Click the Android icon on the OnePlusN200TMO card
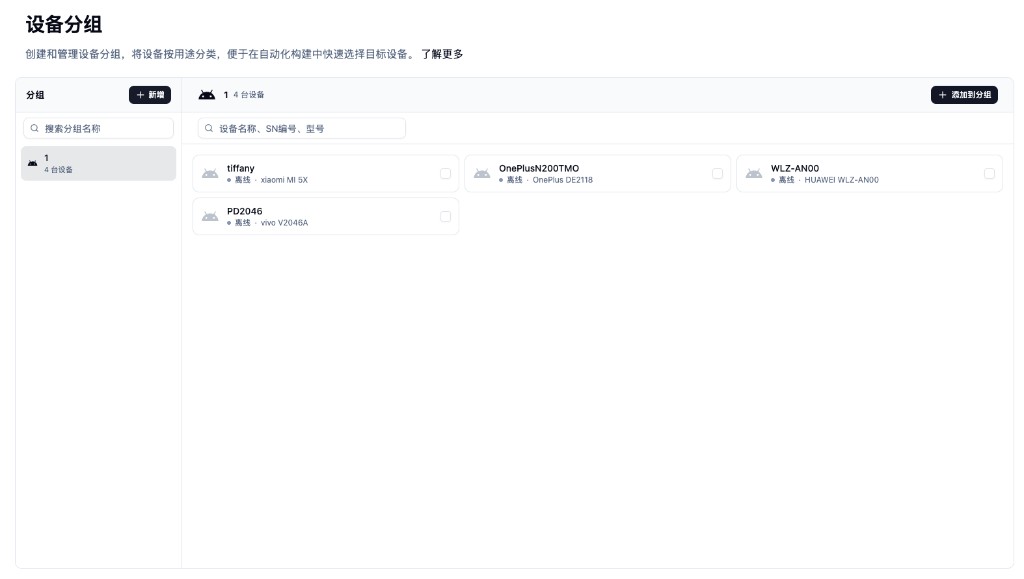 483,173
